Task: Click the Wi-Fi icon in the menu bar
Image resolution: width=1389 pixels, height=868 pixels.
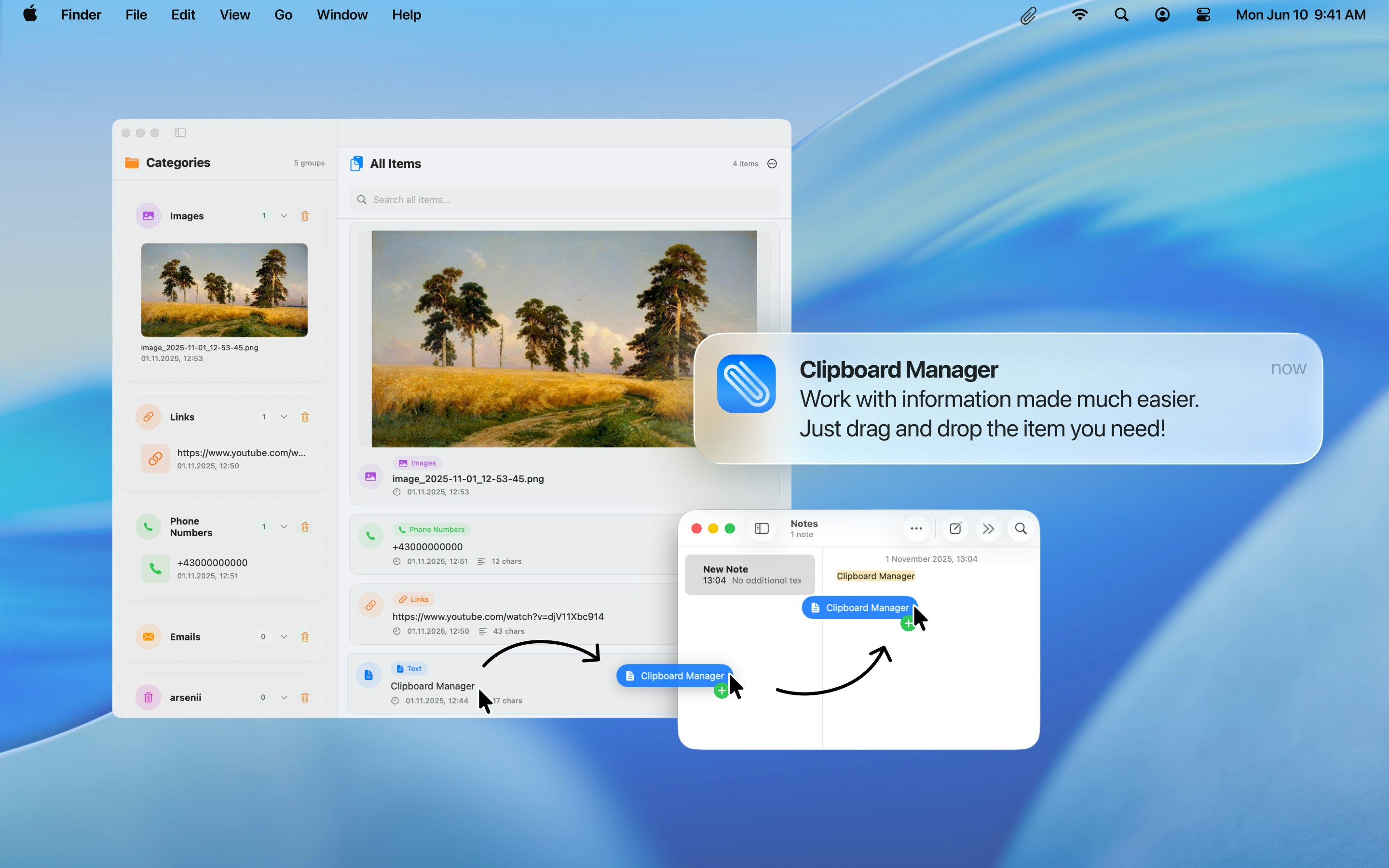Action: click(1080, 14)
